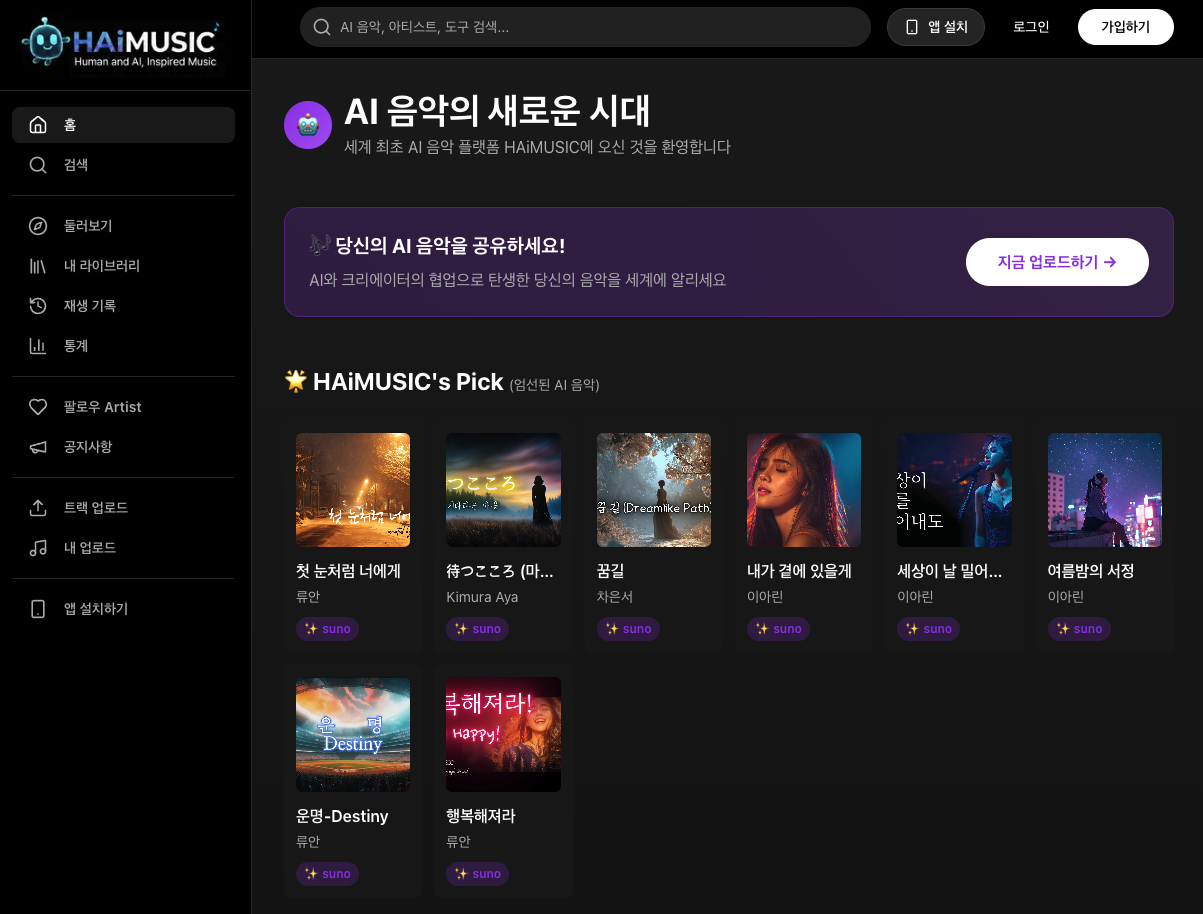This screenshot has width=1203, height=914.
Task: Open 내 라이브러리 via the library icon
Action: coord(38,265)
